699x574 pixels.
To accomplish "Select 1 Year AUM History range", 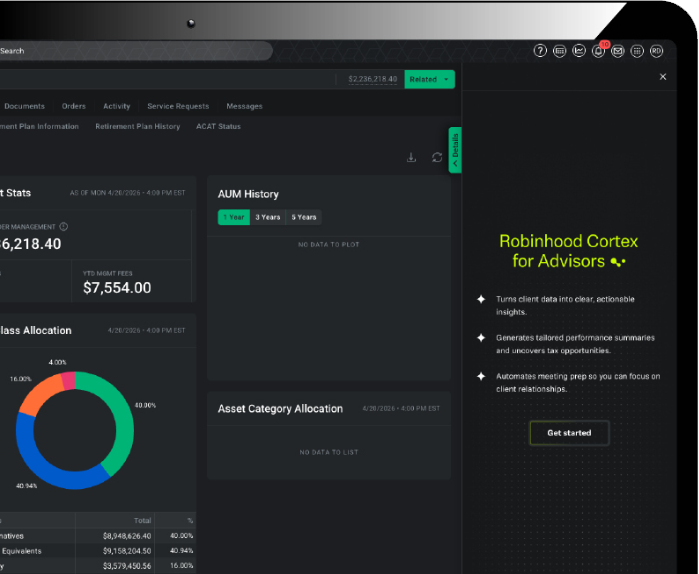I will [x=234, y=217].
